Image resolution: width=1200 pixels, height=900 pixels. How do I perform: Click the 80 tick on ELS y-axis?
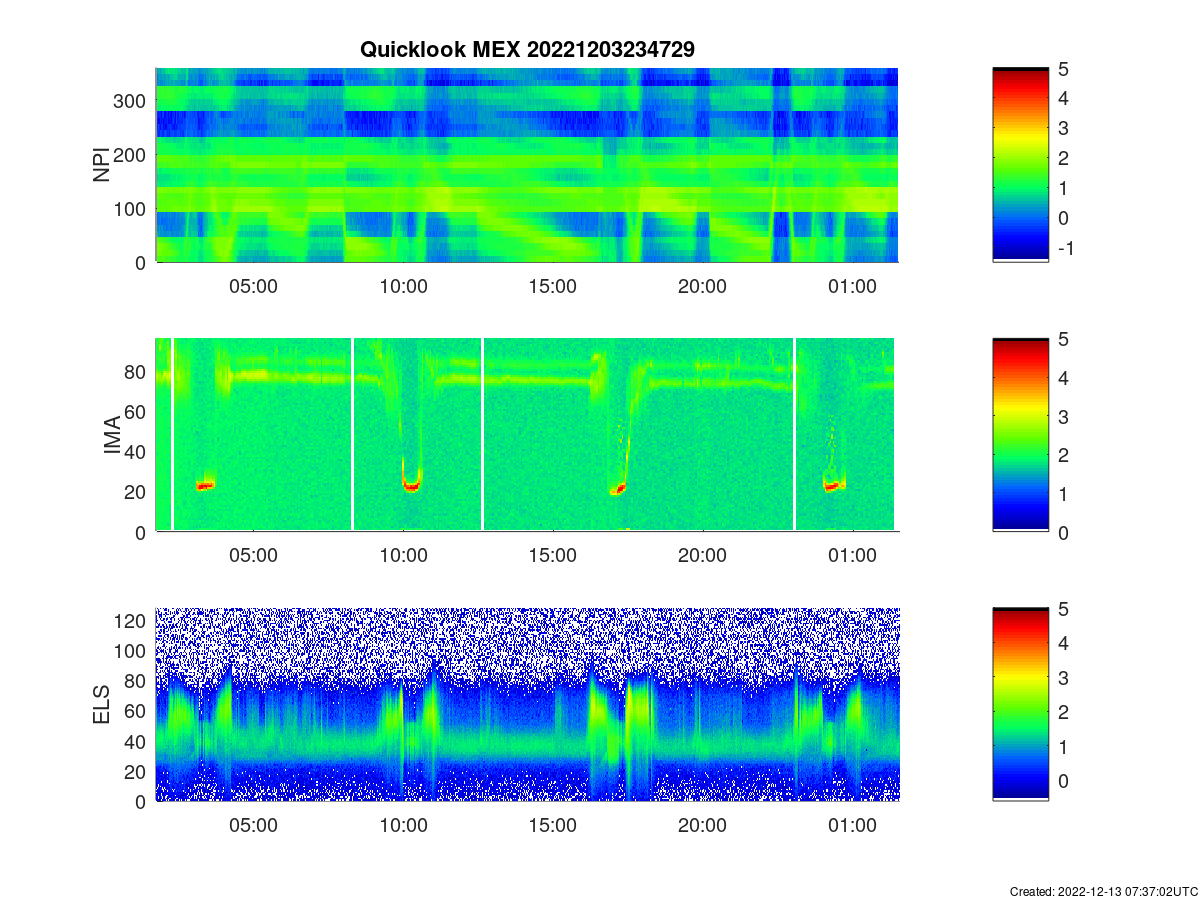pos(137,681)
